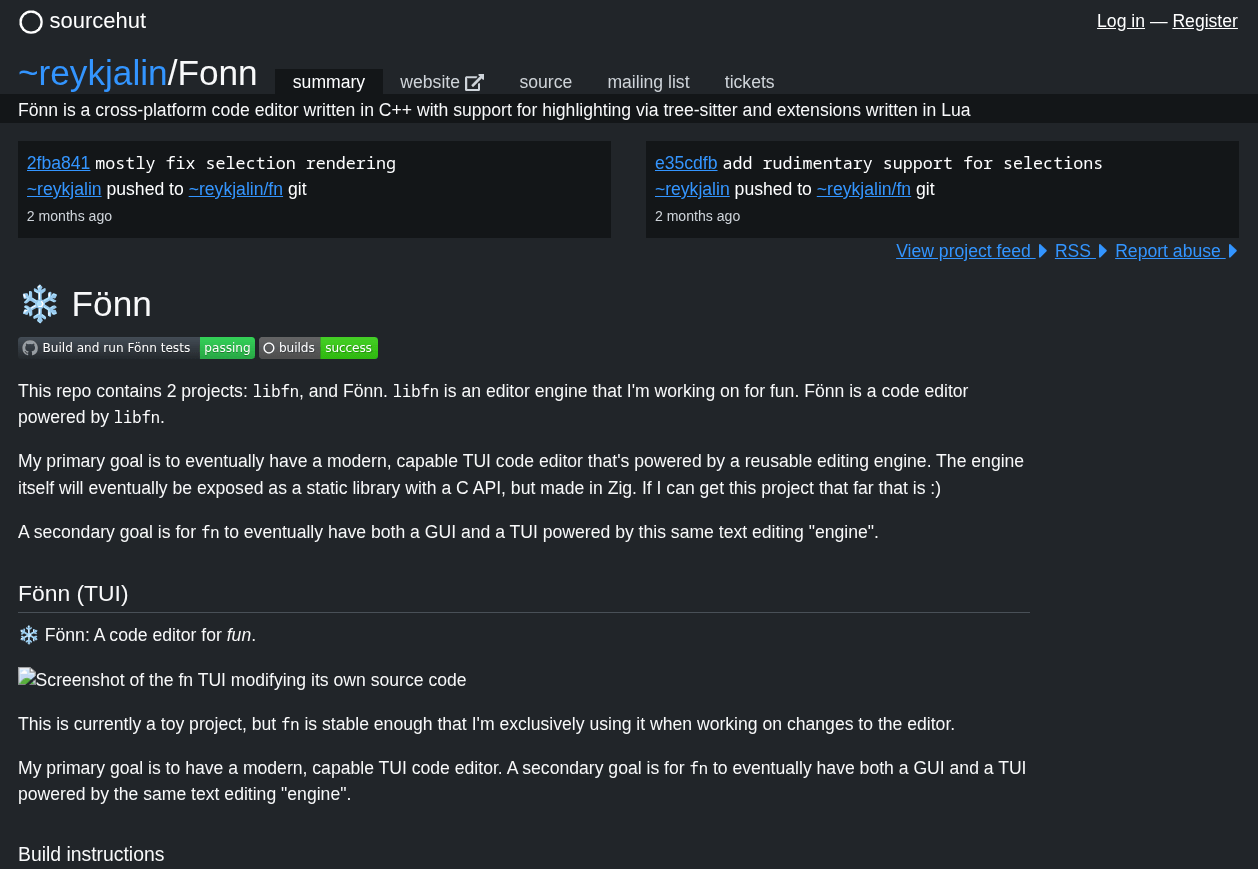
Task: Click the sourcehut circle logo icon
Action: [x=30, y=21]
